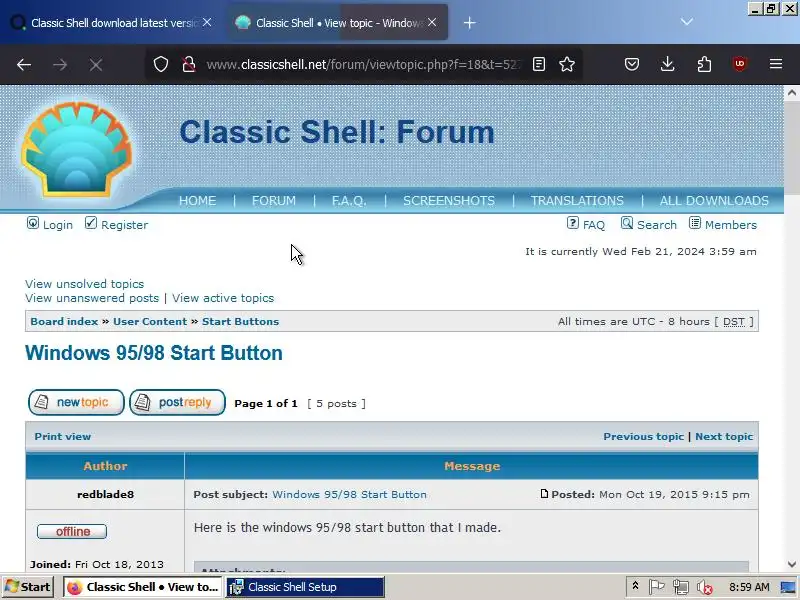800x600 pixels.
Task: Open the Downloads panel icon
Action: 667,64
